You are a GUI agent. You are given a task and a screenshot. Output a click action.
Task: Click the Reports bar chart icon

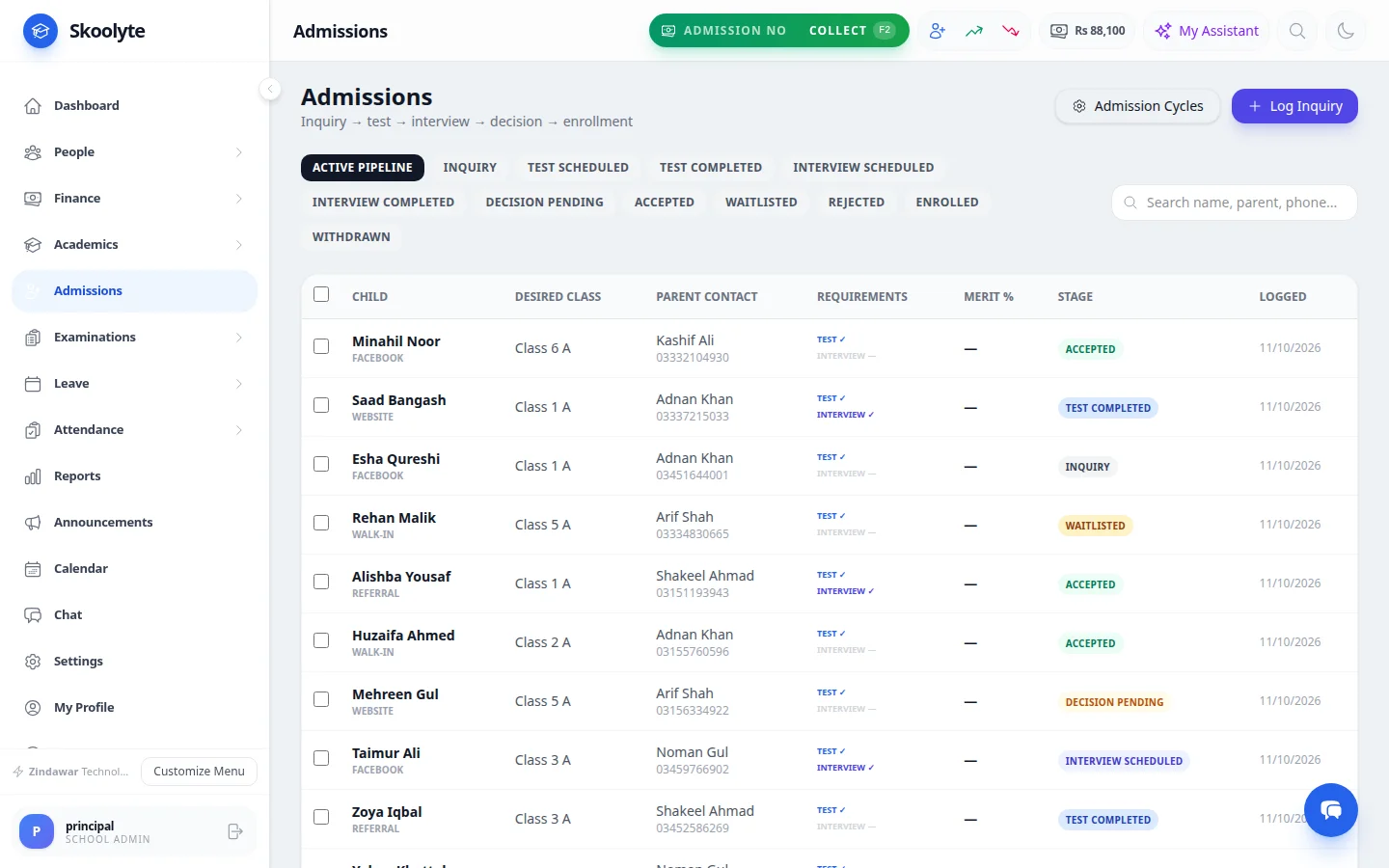click(33, 476)
